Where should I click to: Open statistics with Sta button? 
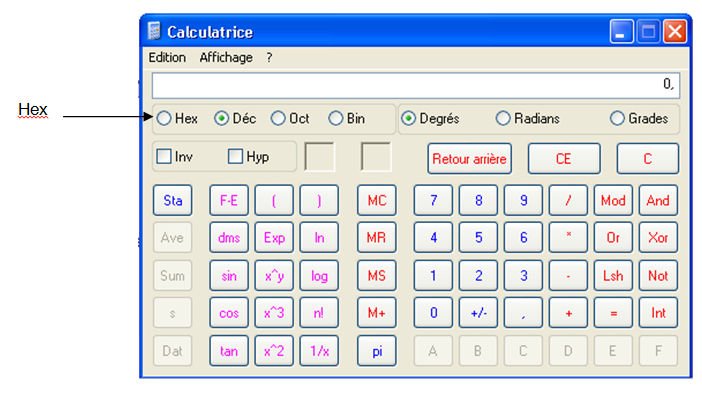172,200
